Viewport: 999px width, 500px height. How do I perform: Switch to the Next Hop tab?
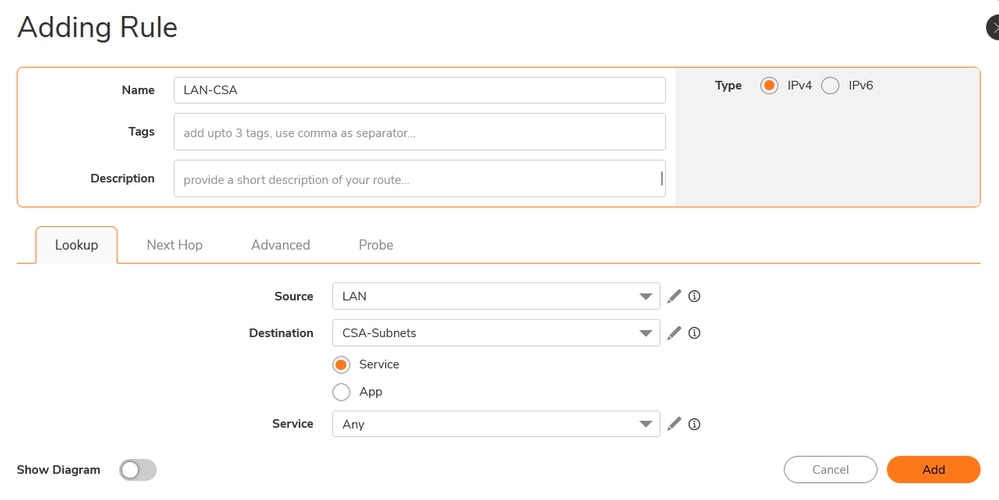pos(174,245)
